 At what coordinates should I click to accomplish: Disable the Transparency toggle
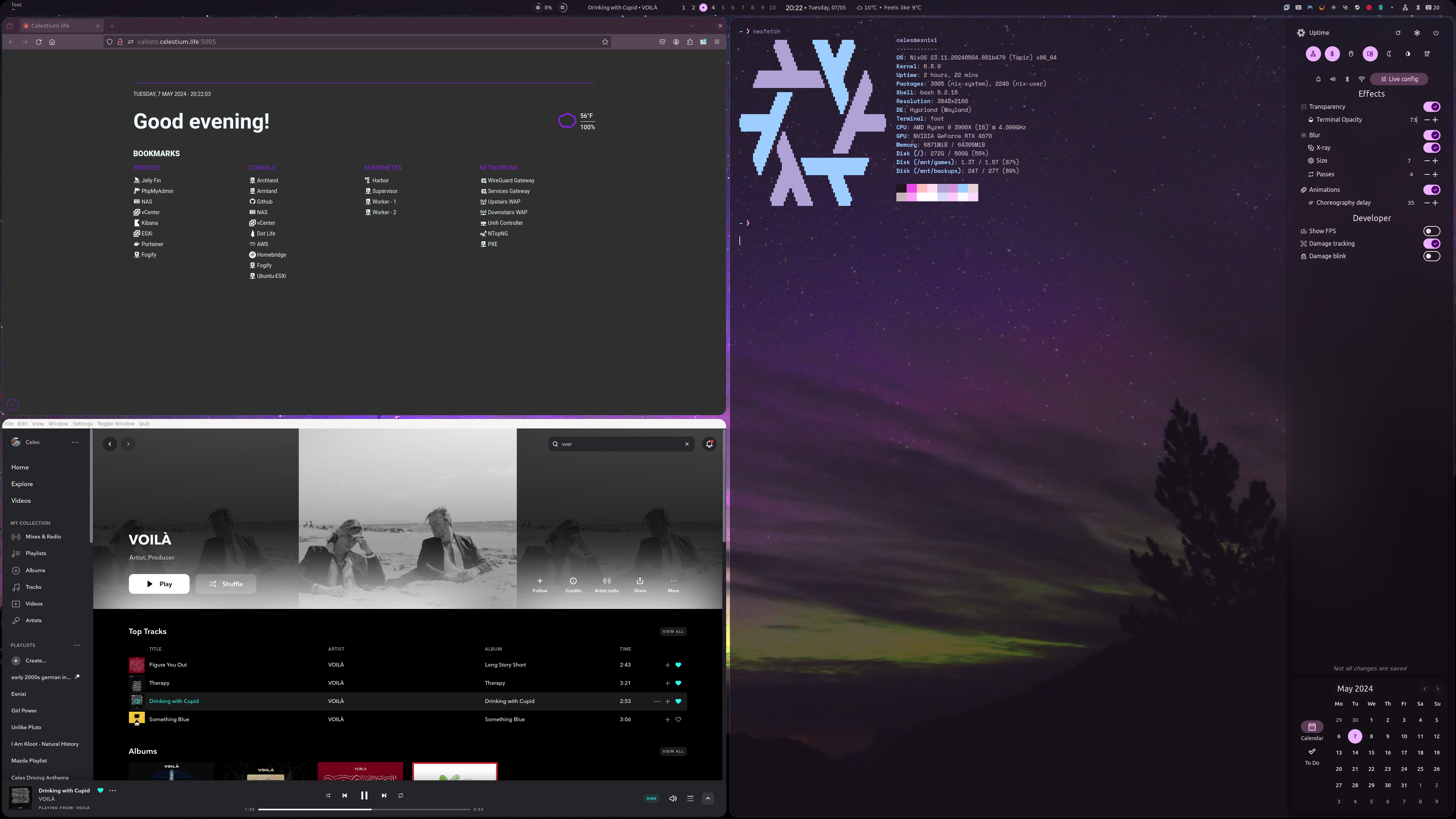click(x=1432, y=107)
